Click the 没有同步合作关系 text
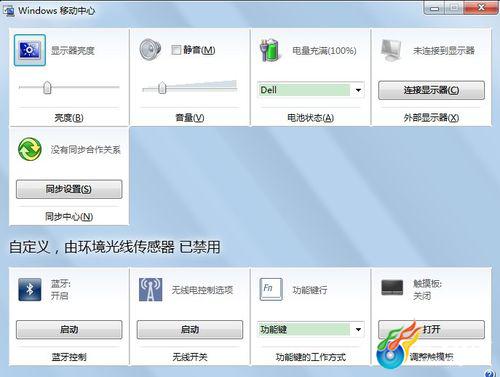The width and height of the screenshot is (500, 377). tap(86, 150)
